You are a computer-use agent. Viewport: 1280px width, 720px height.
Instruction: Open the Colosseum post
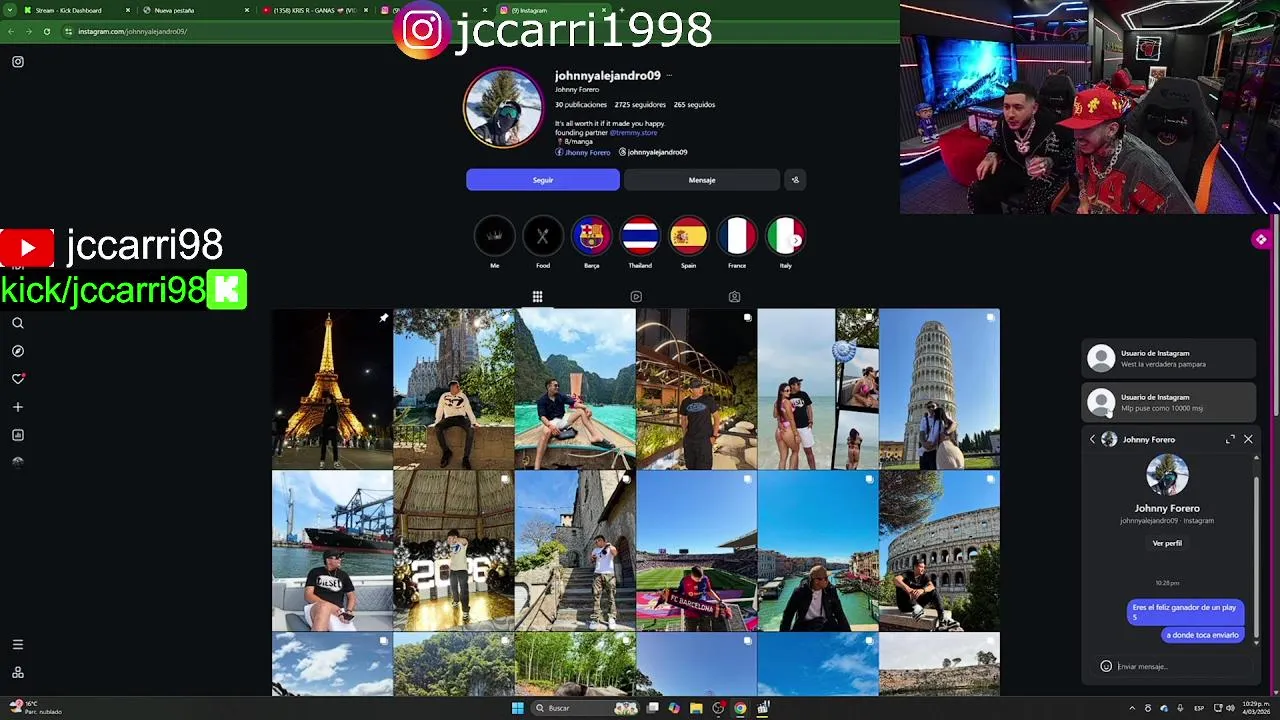point(939,551)
